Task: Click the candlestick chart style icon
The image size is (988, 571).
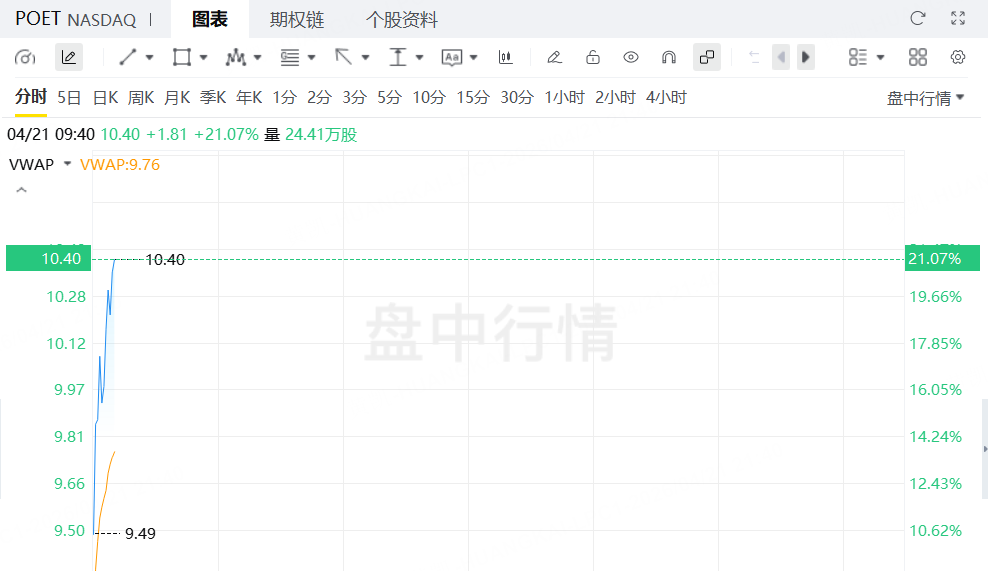Action: coord(505,57)
